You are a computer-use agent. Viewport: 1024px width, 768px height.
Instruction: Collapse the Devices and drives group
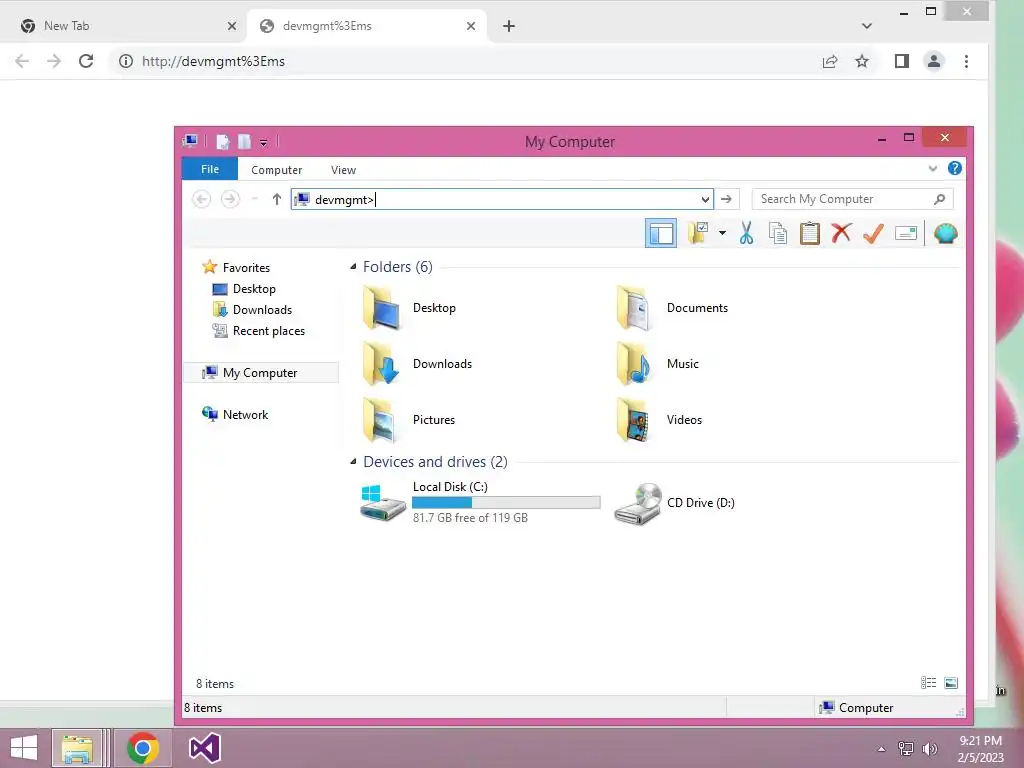pos(353,462)
